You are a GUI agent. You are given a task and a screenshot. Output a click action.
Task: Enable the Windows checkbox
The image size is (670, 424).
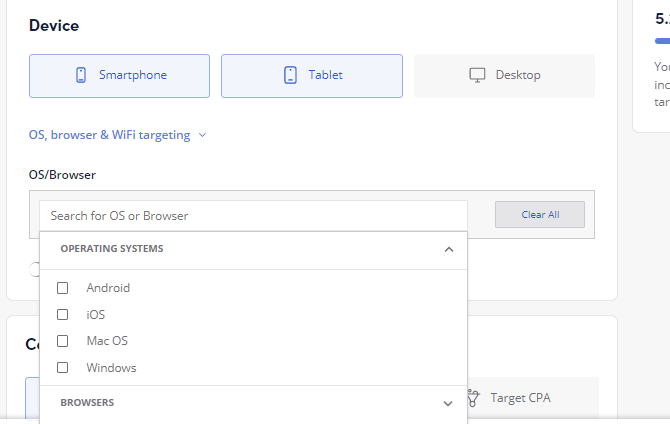pyautogui.click(x=62, y=368)
